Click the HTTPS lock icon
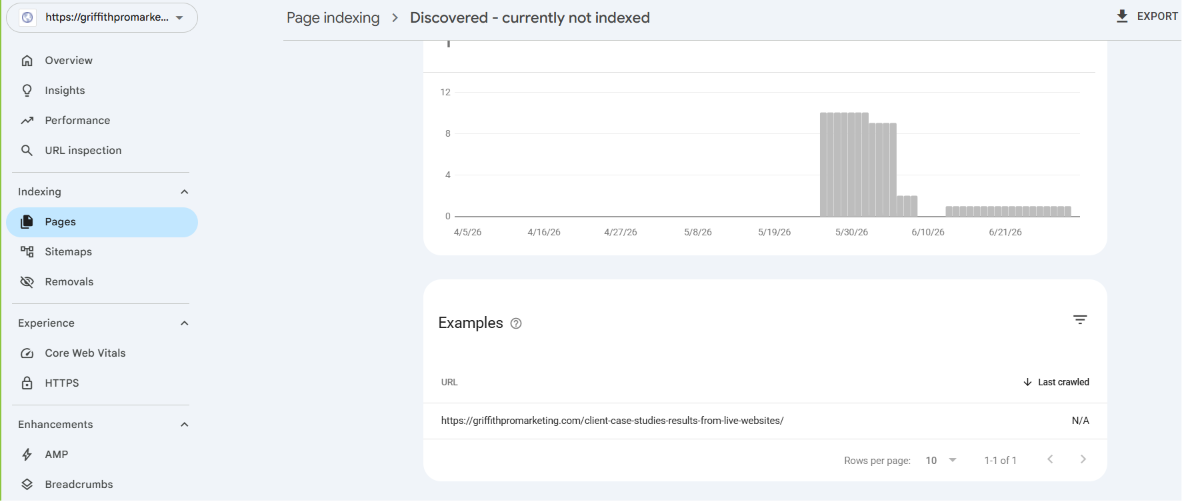Screen dimensions: 1182x501 tap(27, 383)
